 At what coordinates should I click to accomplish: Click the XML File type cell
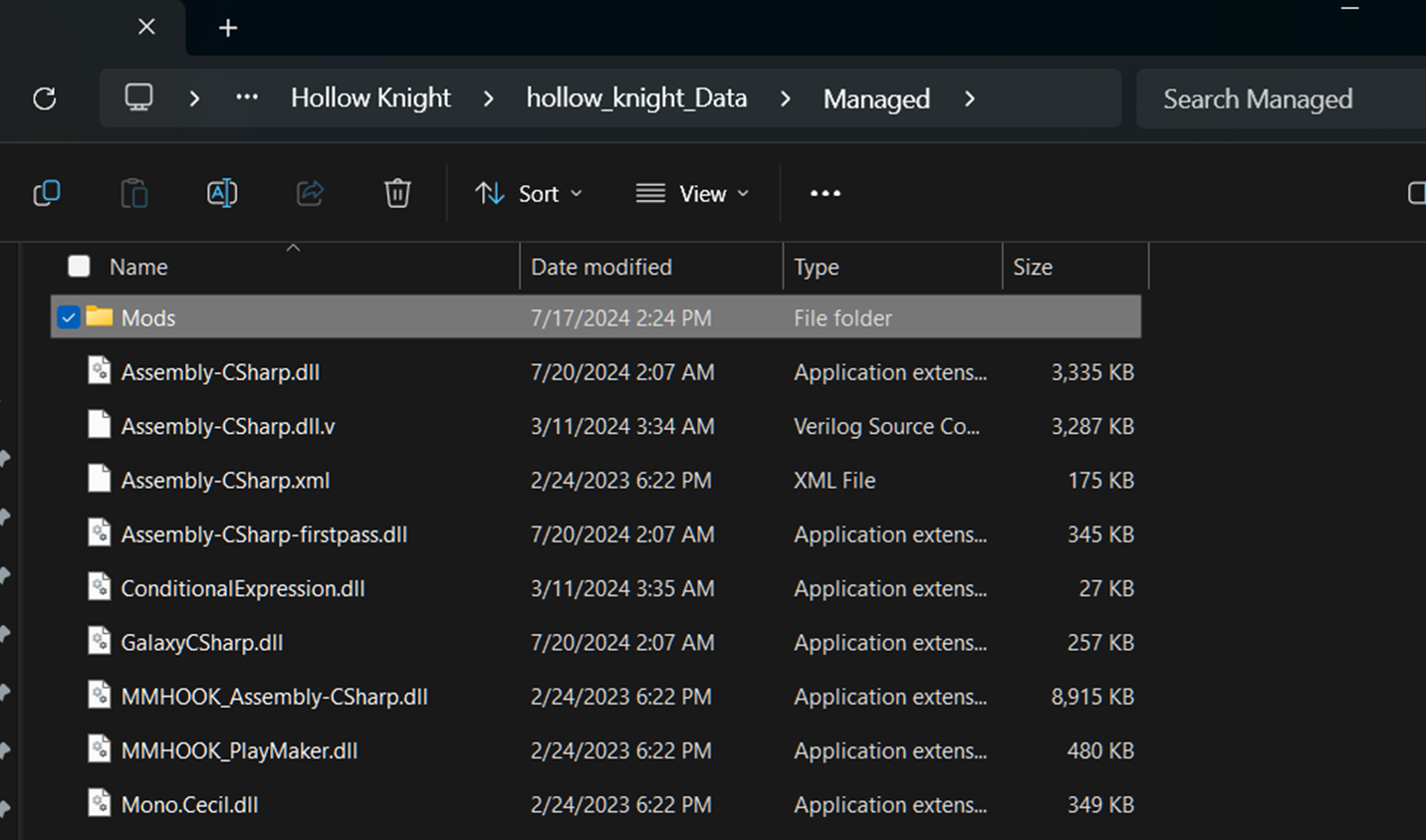[x=834, y=480]
